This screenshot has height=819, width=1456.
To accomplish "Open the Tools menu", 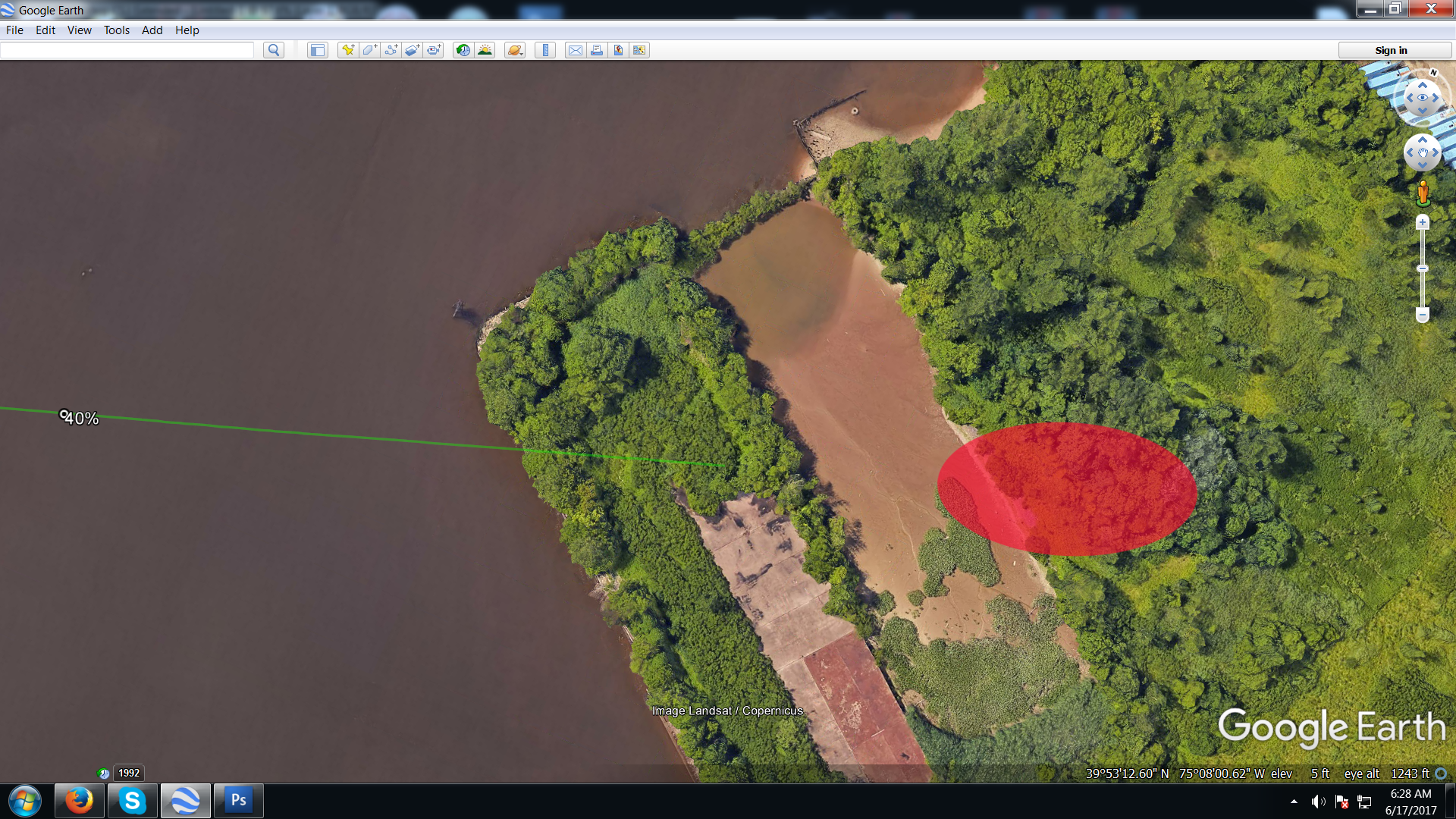I will (117, 30).
